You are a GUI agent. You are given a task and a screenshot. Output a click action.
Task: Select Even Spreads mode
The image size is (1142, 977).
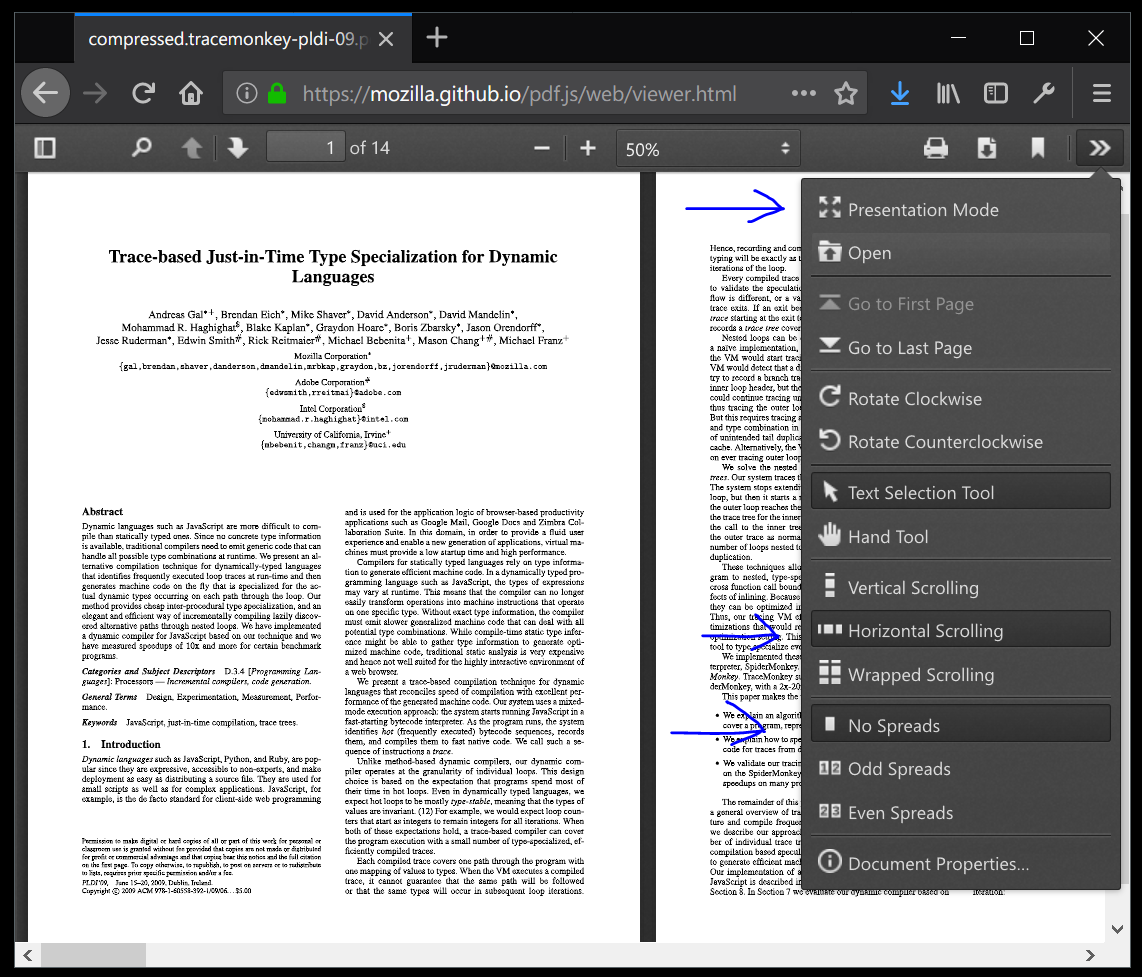tap(961, 812)
